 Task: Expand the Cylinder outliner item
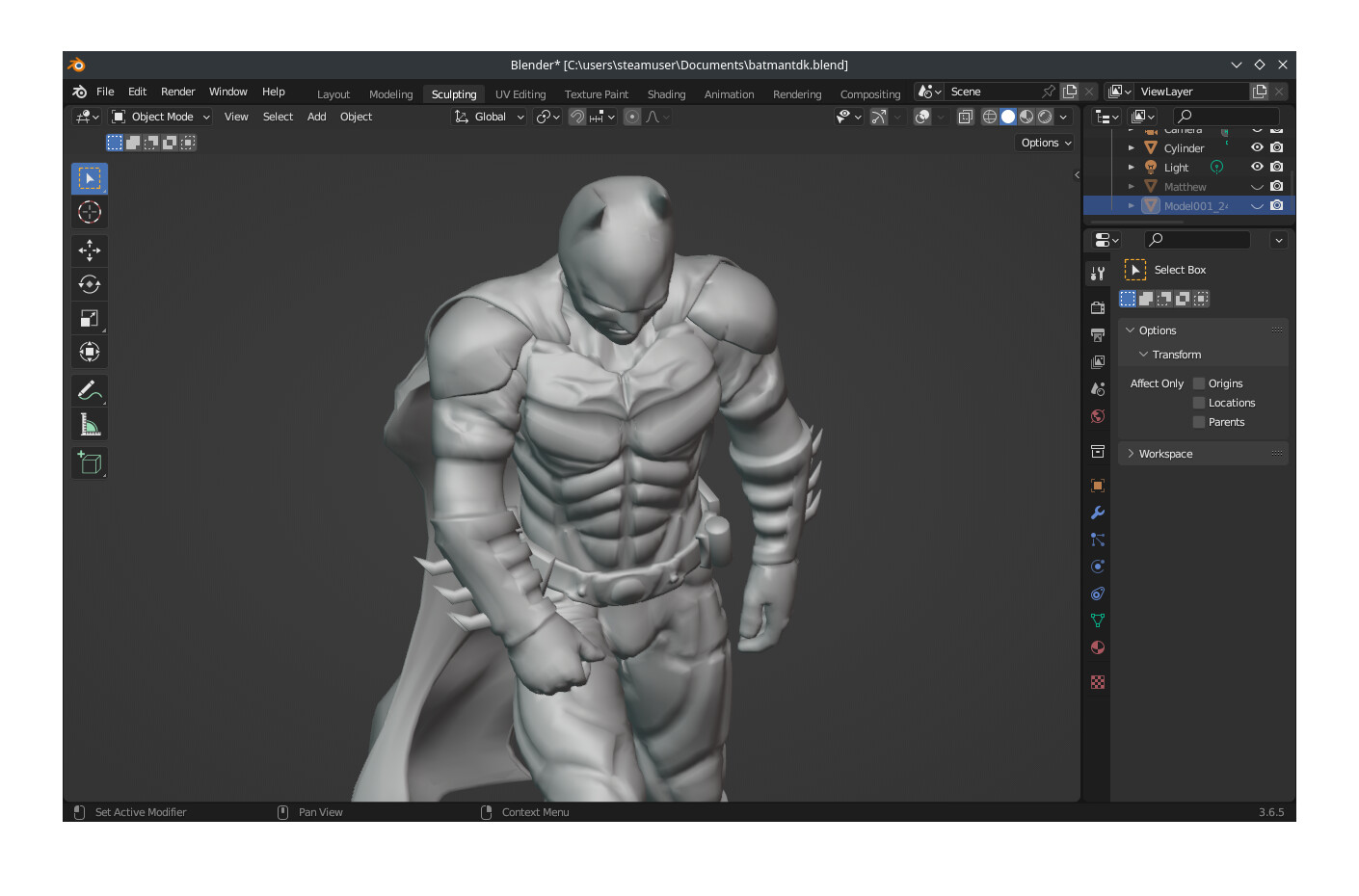[1132, 148]
